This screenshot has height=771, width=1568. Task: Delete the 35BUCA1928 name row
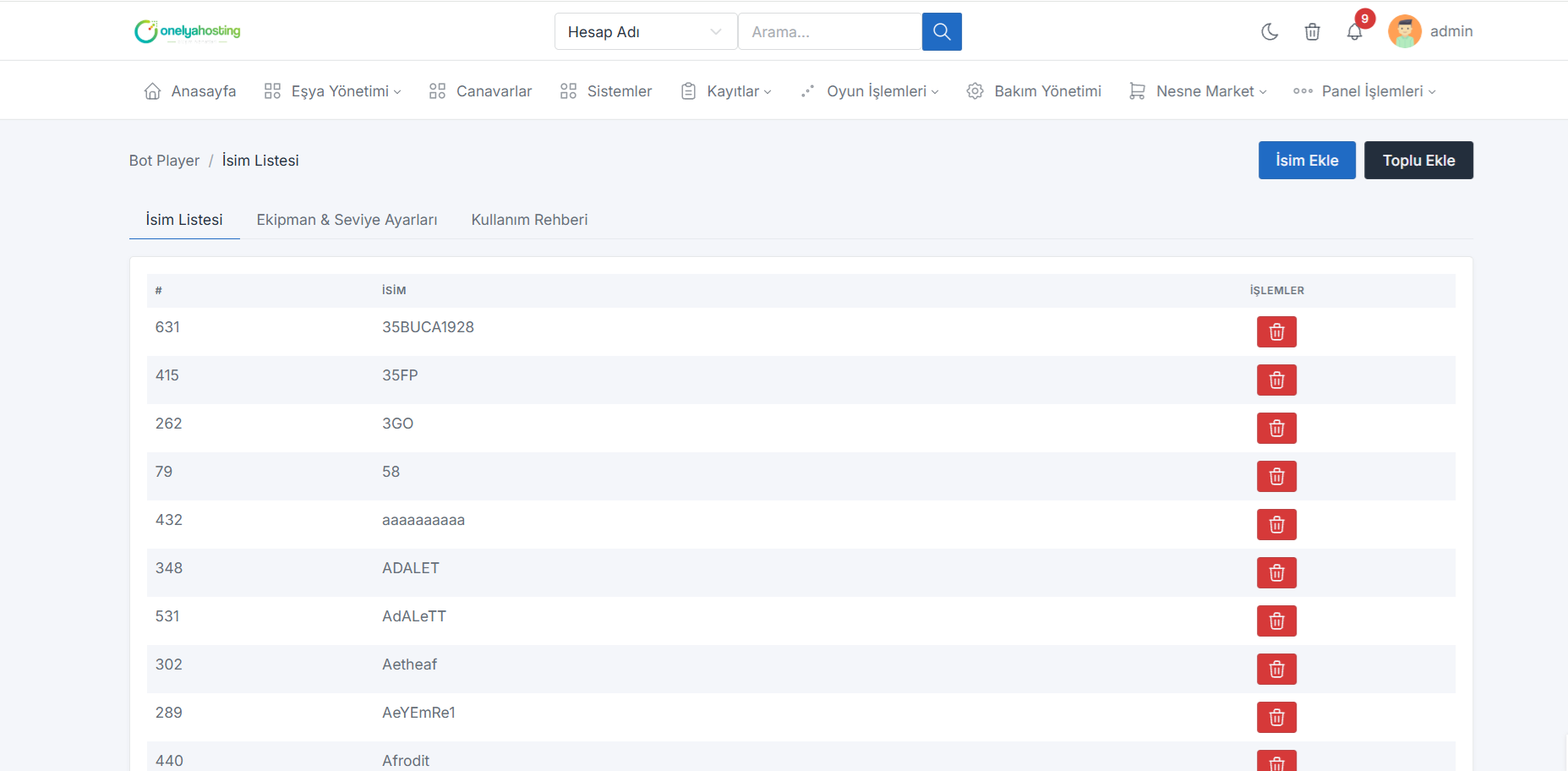(1276, 331)
